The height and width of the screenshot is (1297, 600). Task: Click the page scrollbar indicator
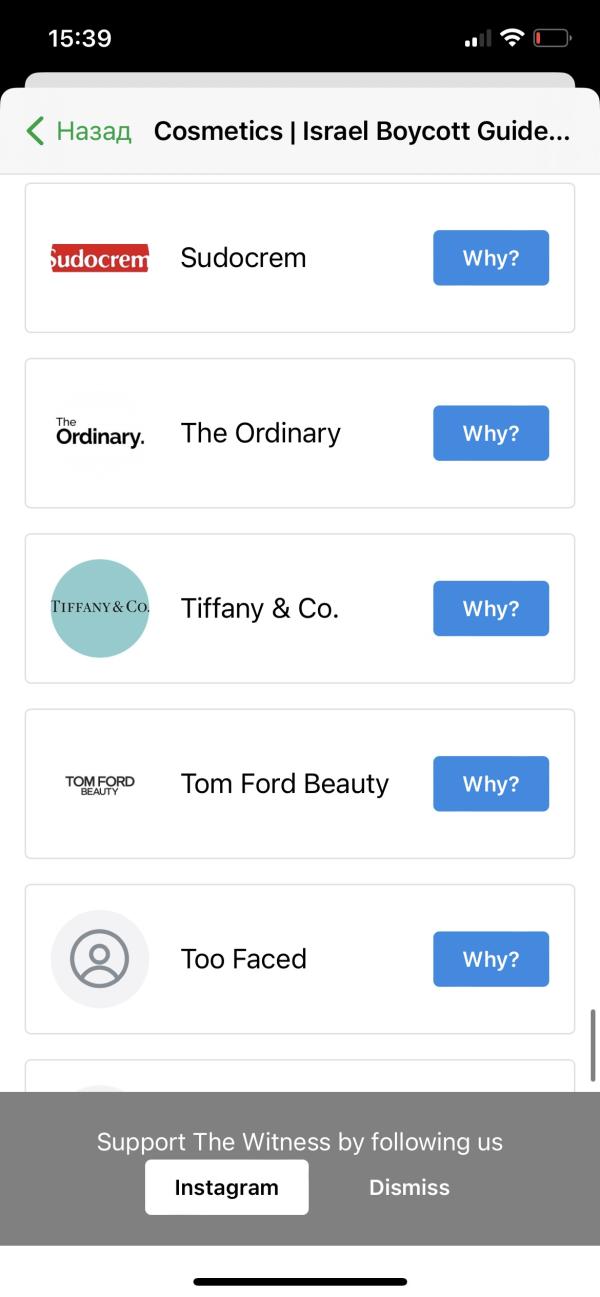click(593, 1045)
